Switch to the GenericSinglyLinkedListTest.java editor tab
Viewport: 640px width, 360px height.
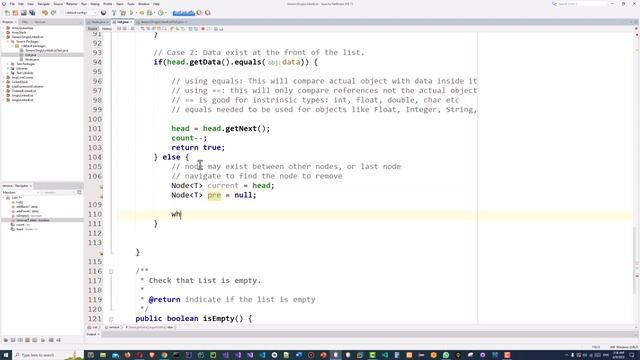[x=162, y=22]
